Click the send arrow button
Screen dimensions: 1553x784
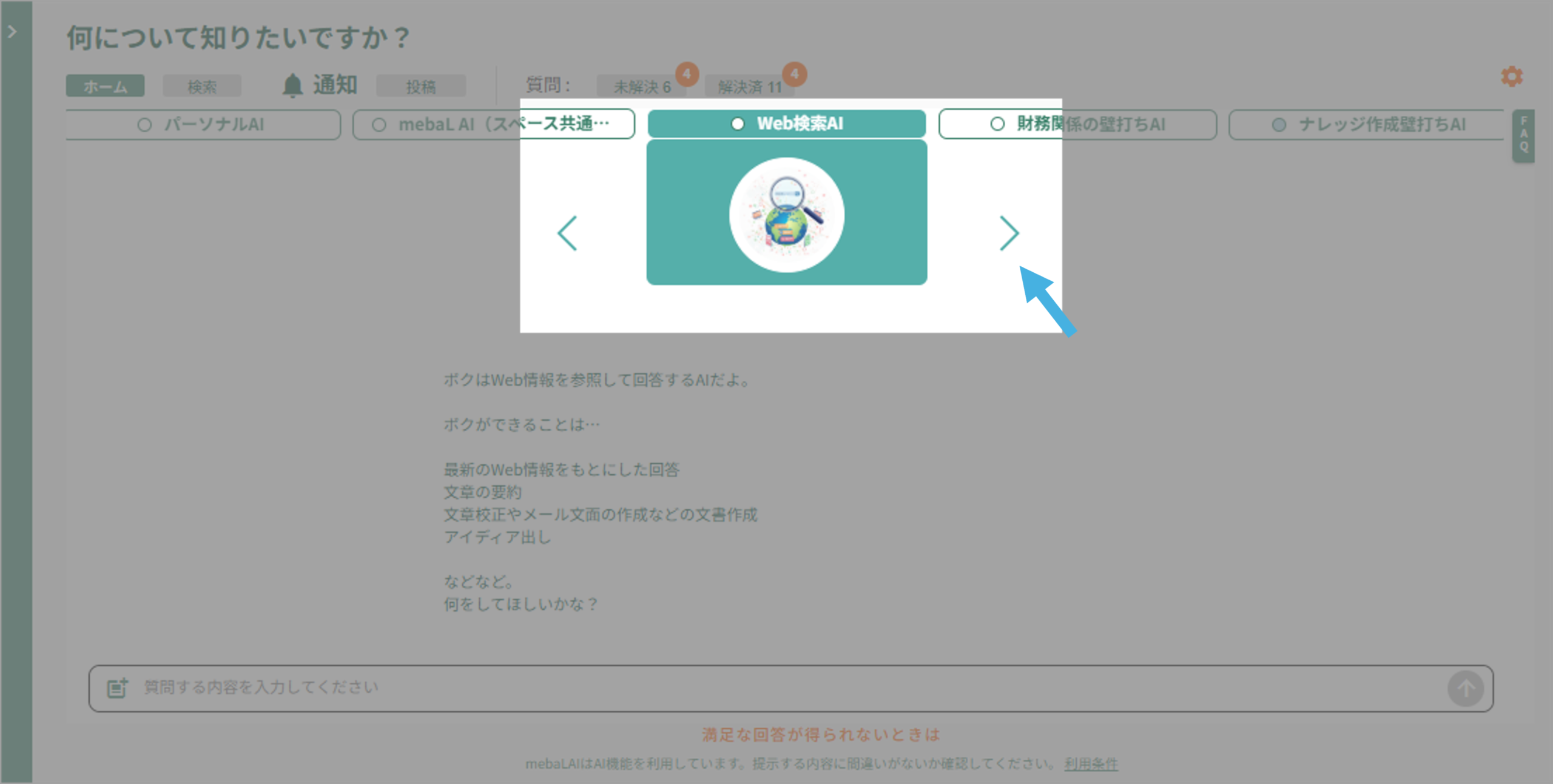(x=1465, y=688)
